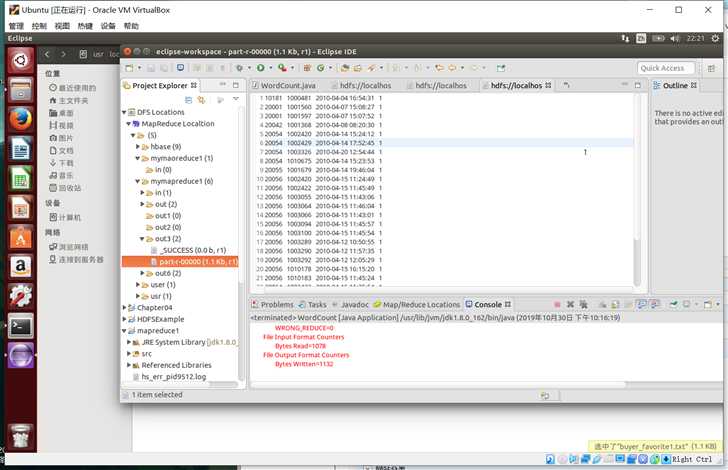Open the Amazon launcher icon

tap(20, 267)
